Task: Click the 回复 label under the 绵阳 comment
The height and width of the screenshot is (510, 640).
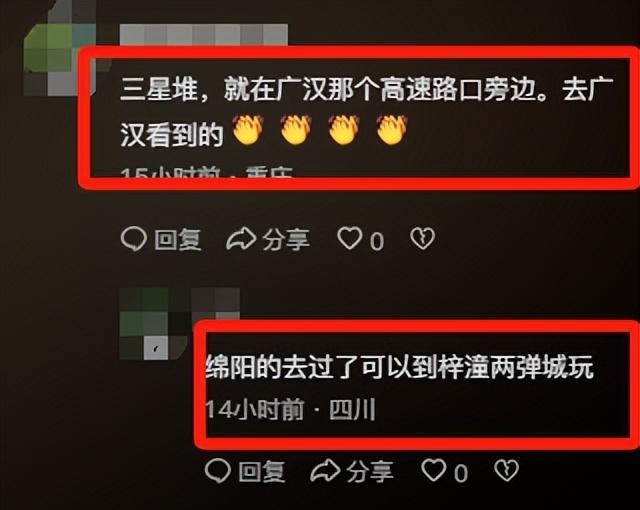Action: pyautogui.click(x=262, y=472)
